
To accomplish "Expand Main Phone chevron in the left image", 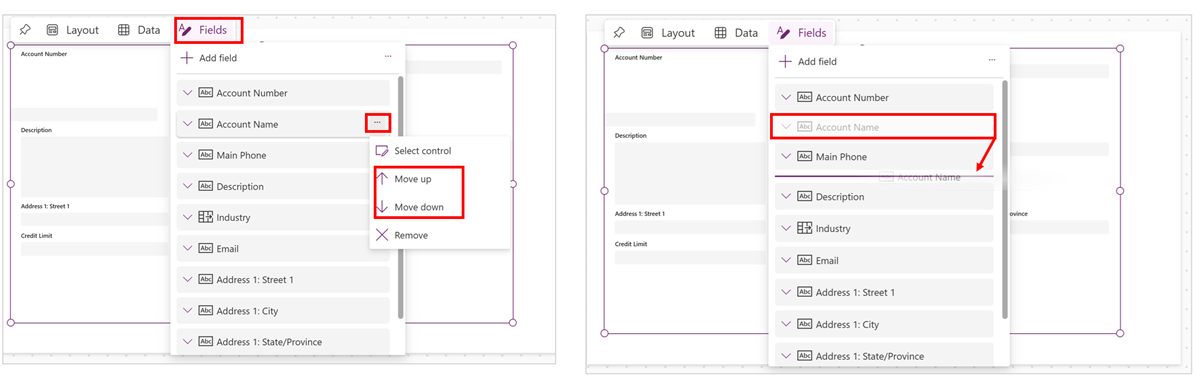I will [x=187, y=155].
